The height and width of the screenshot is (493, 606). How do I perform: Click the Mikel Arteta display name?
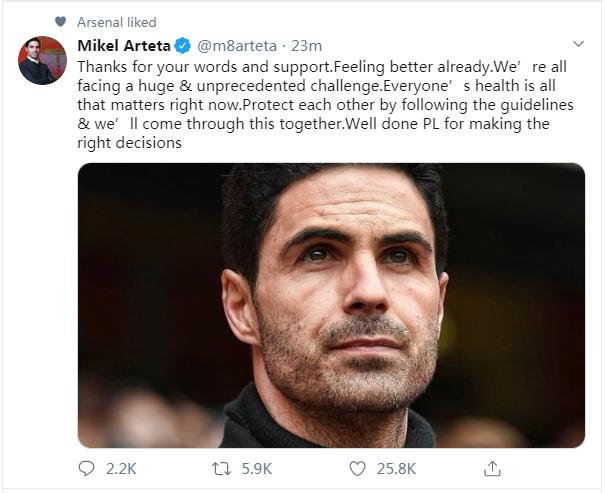pyautogui.click(x=123, y=45)
